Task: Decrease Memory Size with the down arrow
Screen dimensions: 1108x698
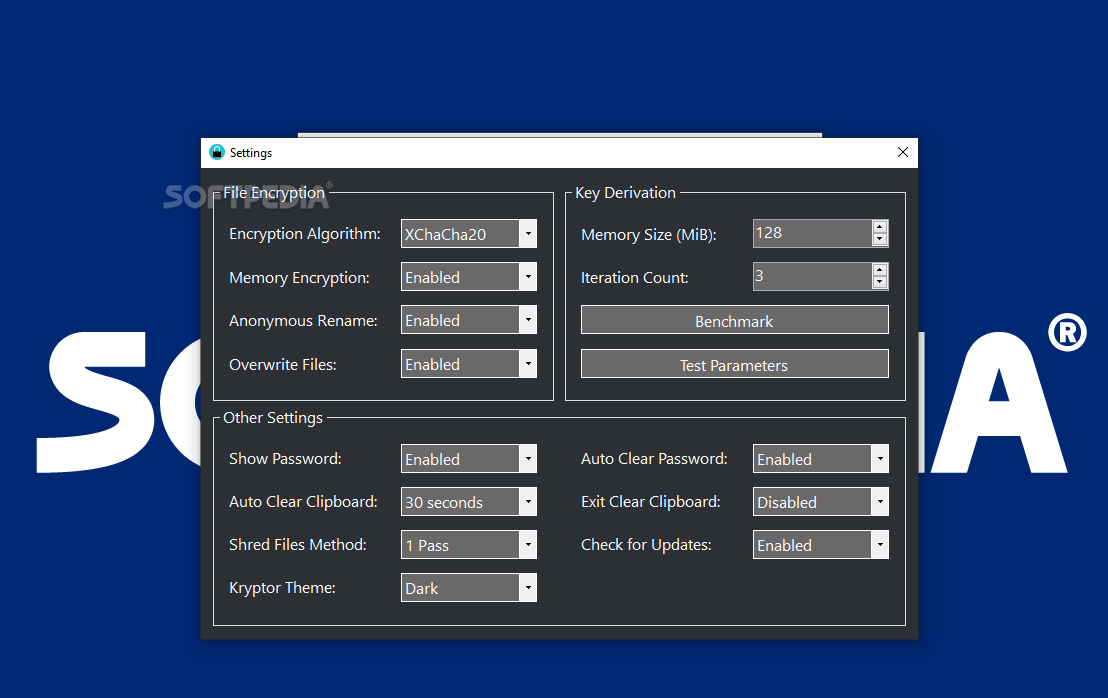Action: [x=879, y=239]
